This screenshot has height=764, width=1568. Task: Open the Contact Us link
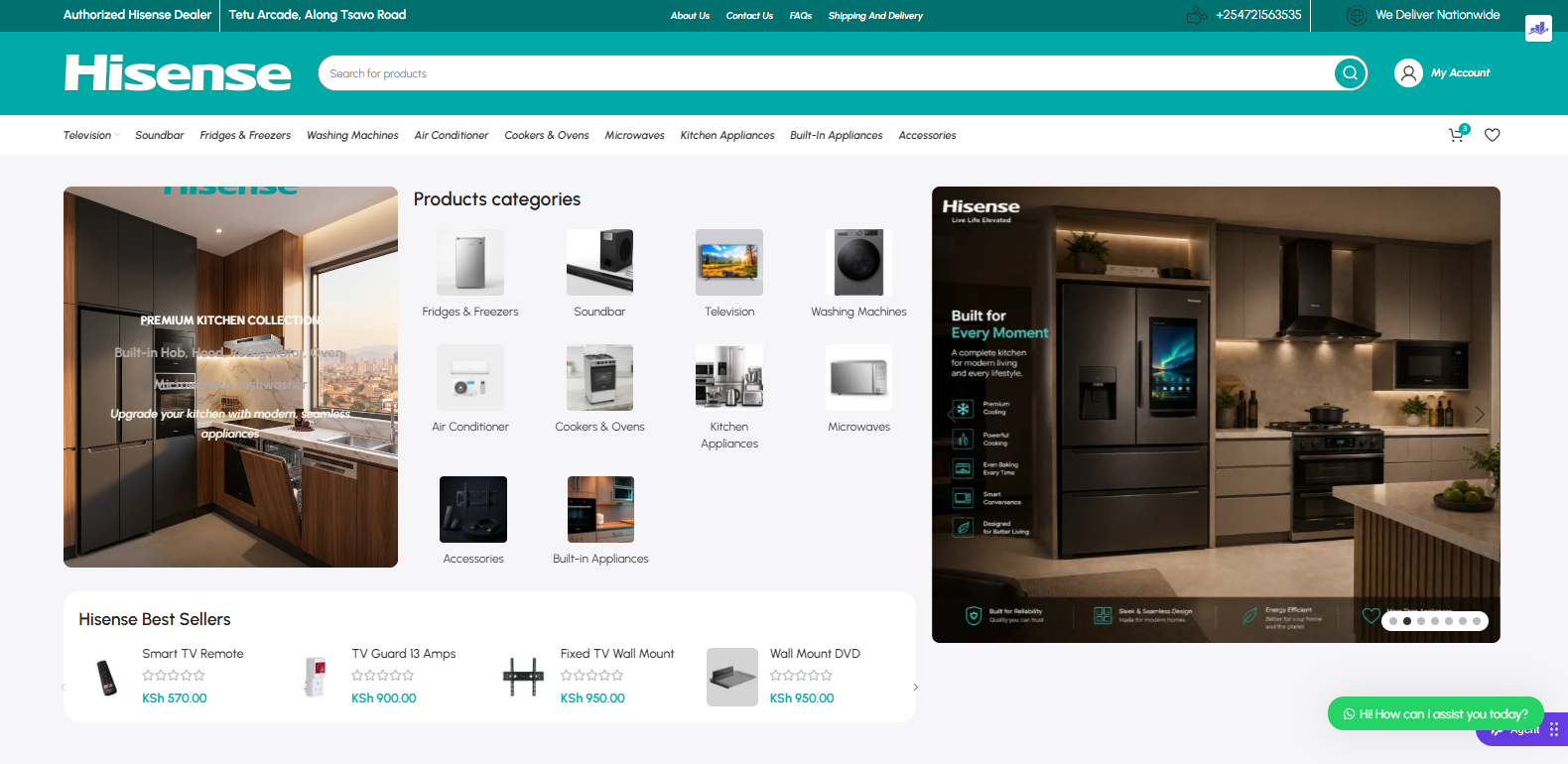point(749,16)
